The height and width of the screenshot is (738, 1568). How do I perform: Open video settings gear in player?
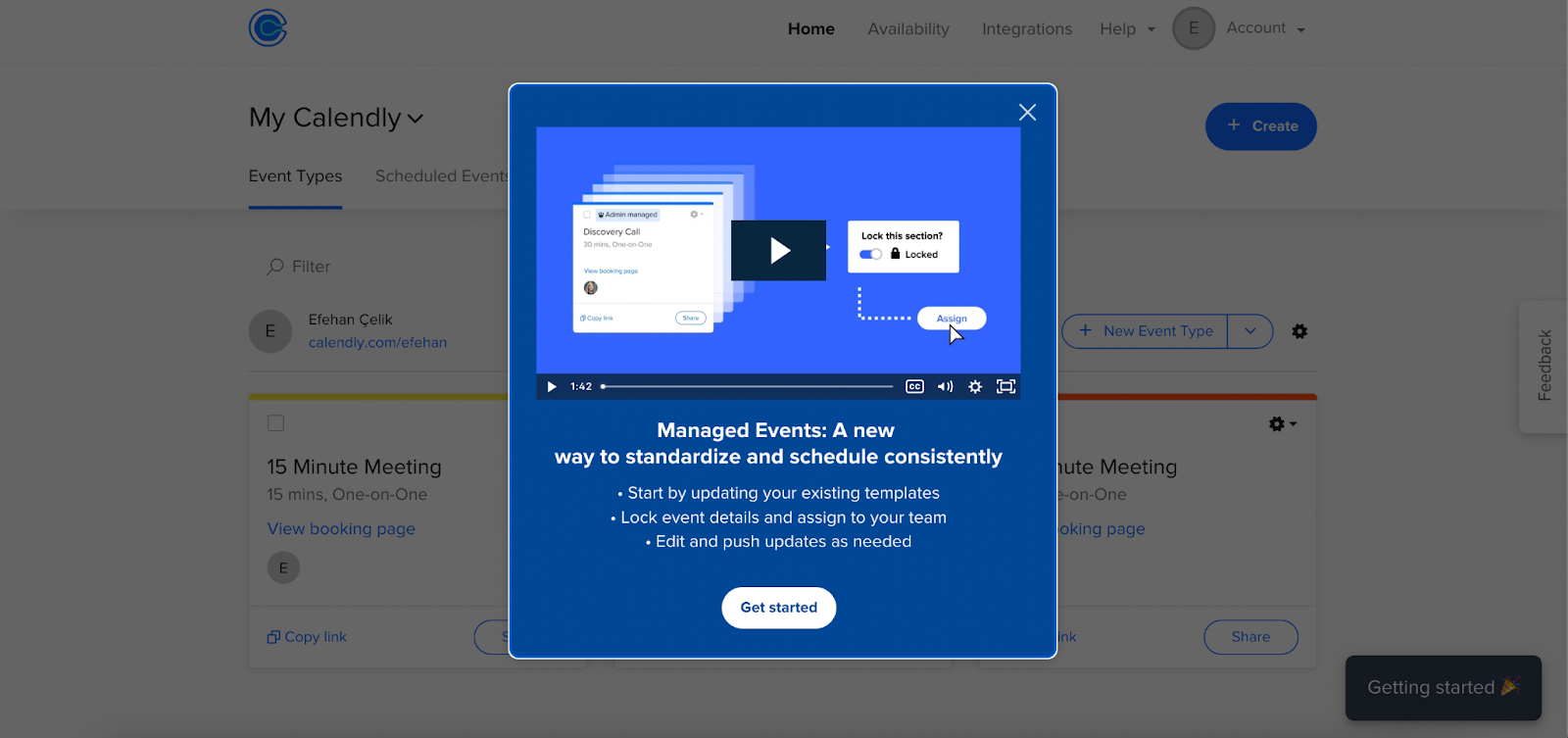coord(975,387)
